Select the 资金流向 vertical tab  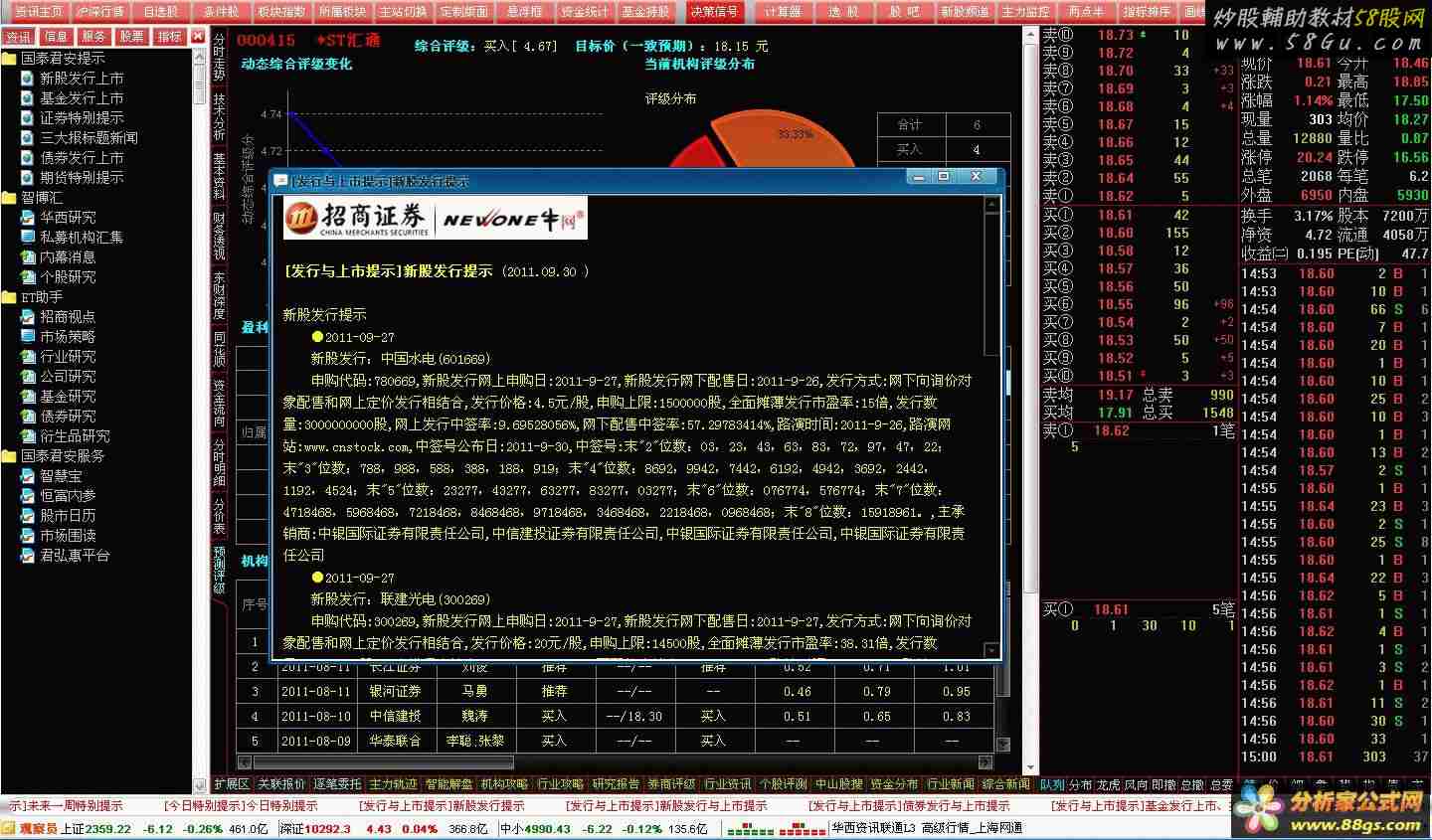[x=219, y=404]
